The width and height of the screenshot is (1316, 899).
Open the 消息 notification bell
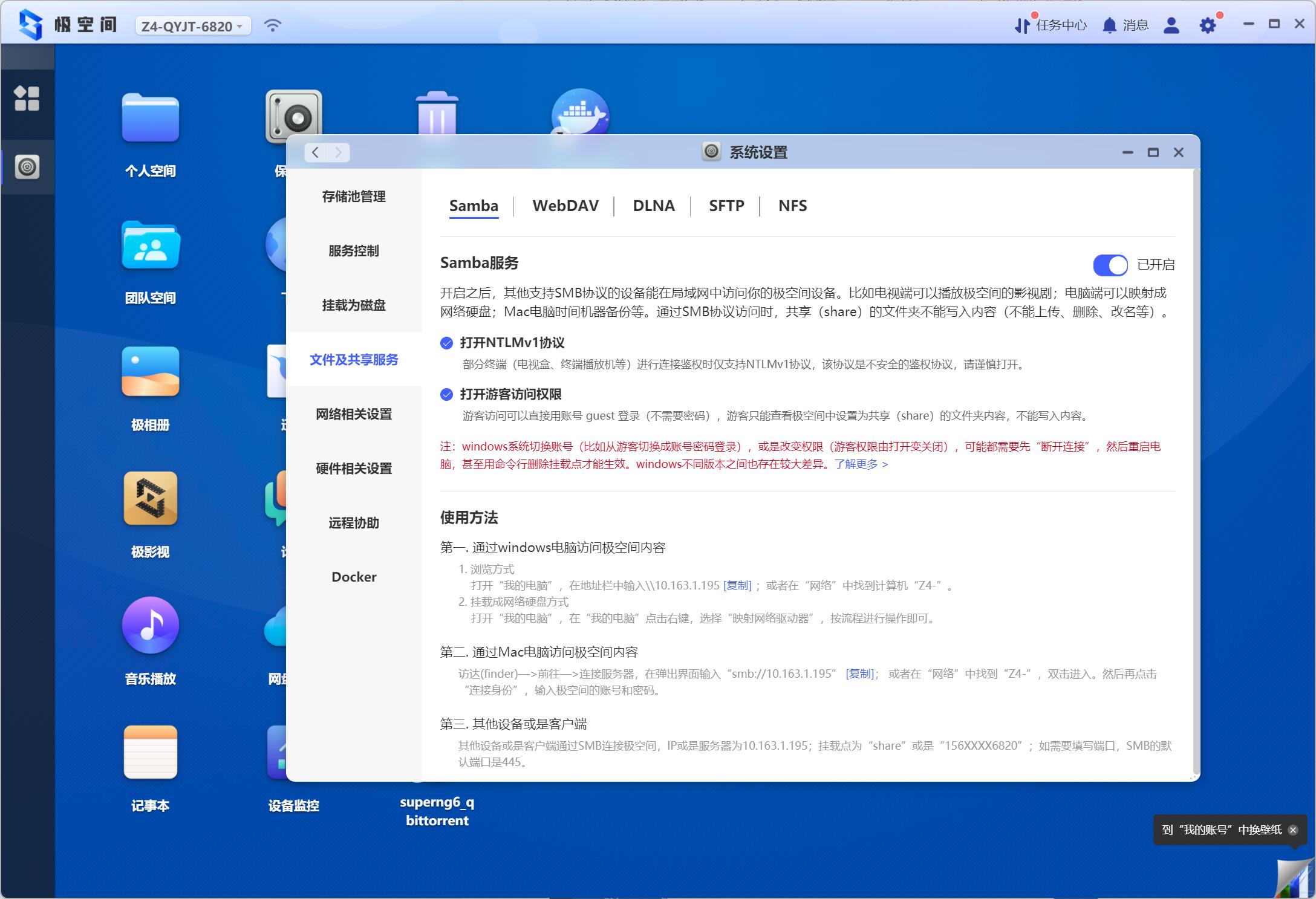(x=1110, y=25)
